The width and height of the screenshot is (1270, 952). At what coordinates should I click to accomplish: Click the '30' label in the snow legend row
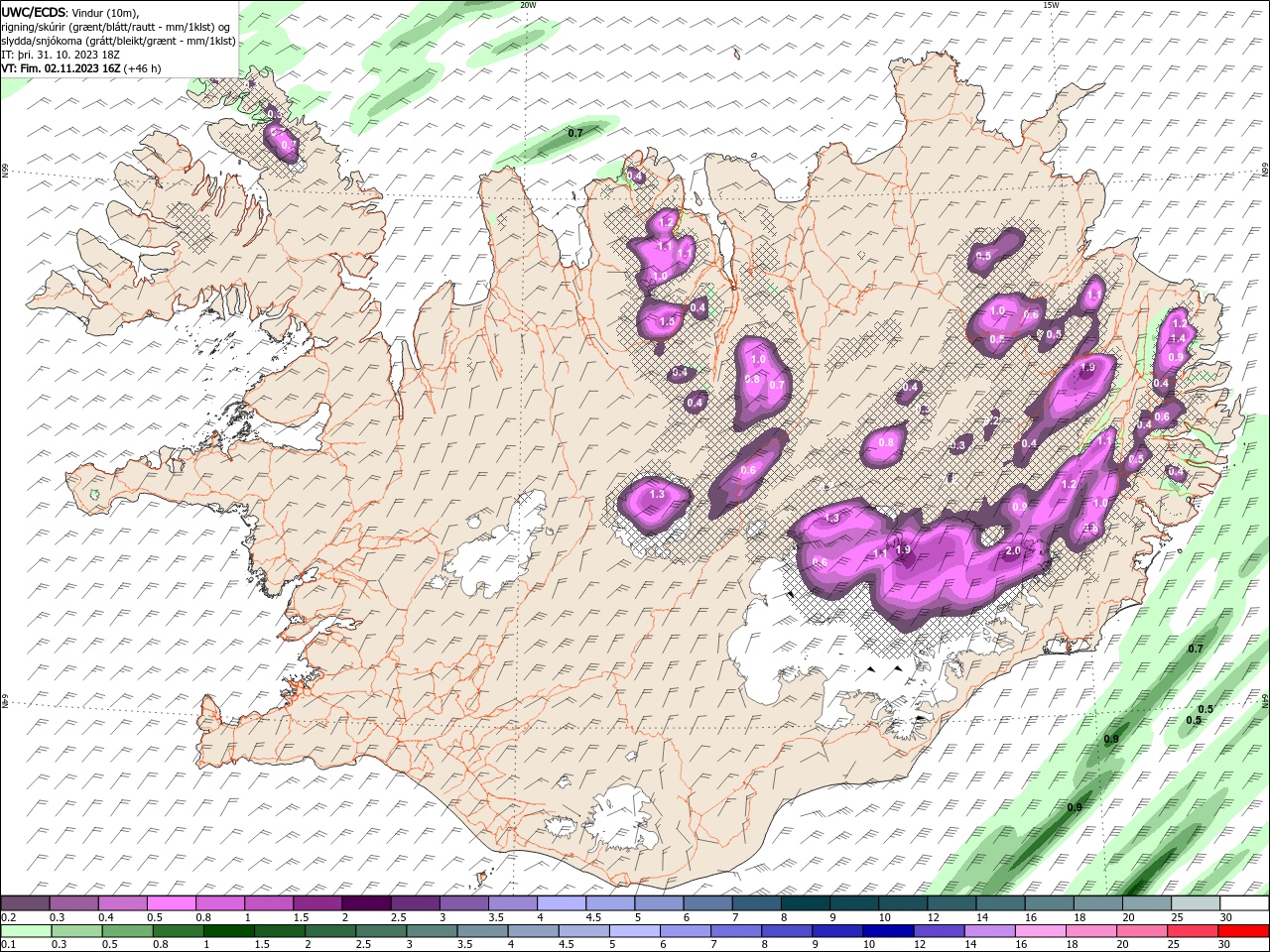tap(1225, 917)
